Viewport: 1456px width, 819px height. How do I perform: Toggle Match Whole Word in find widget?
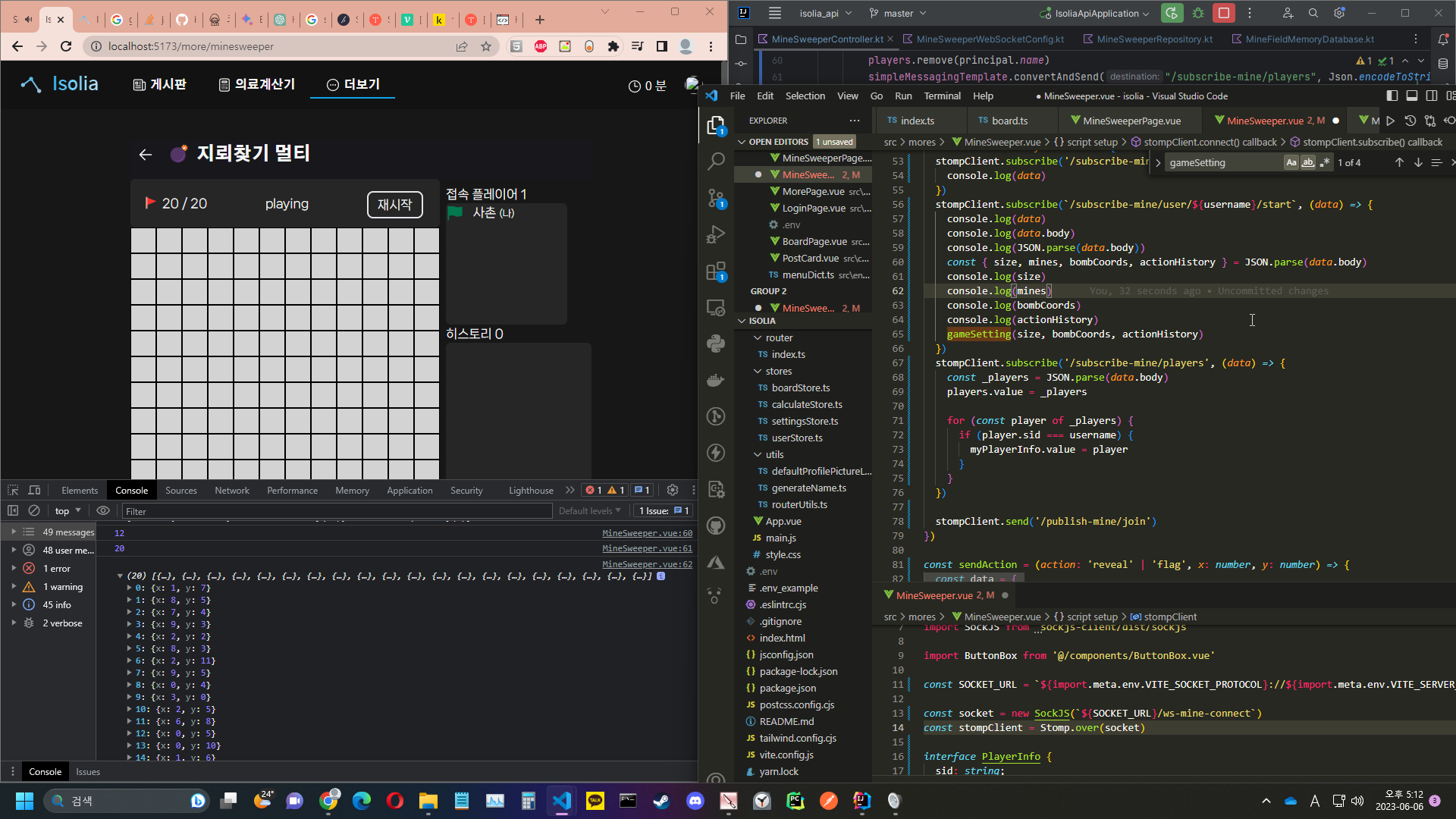click(x=1308, y=162)
